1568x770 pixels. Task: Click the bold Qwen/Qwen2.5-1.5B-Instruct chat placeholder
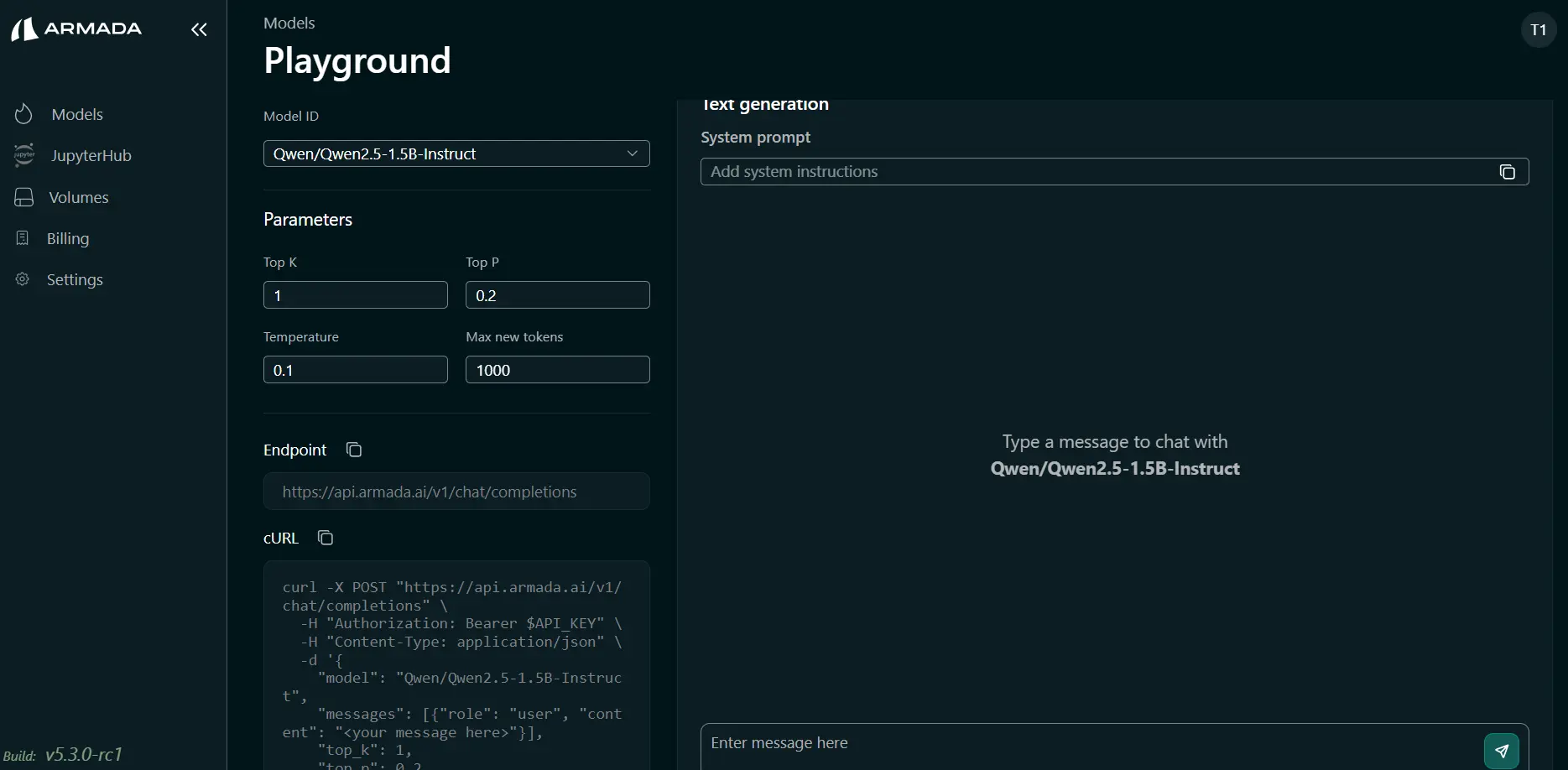tap(1115, 469)
